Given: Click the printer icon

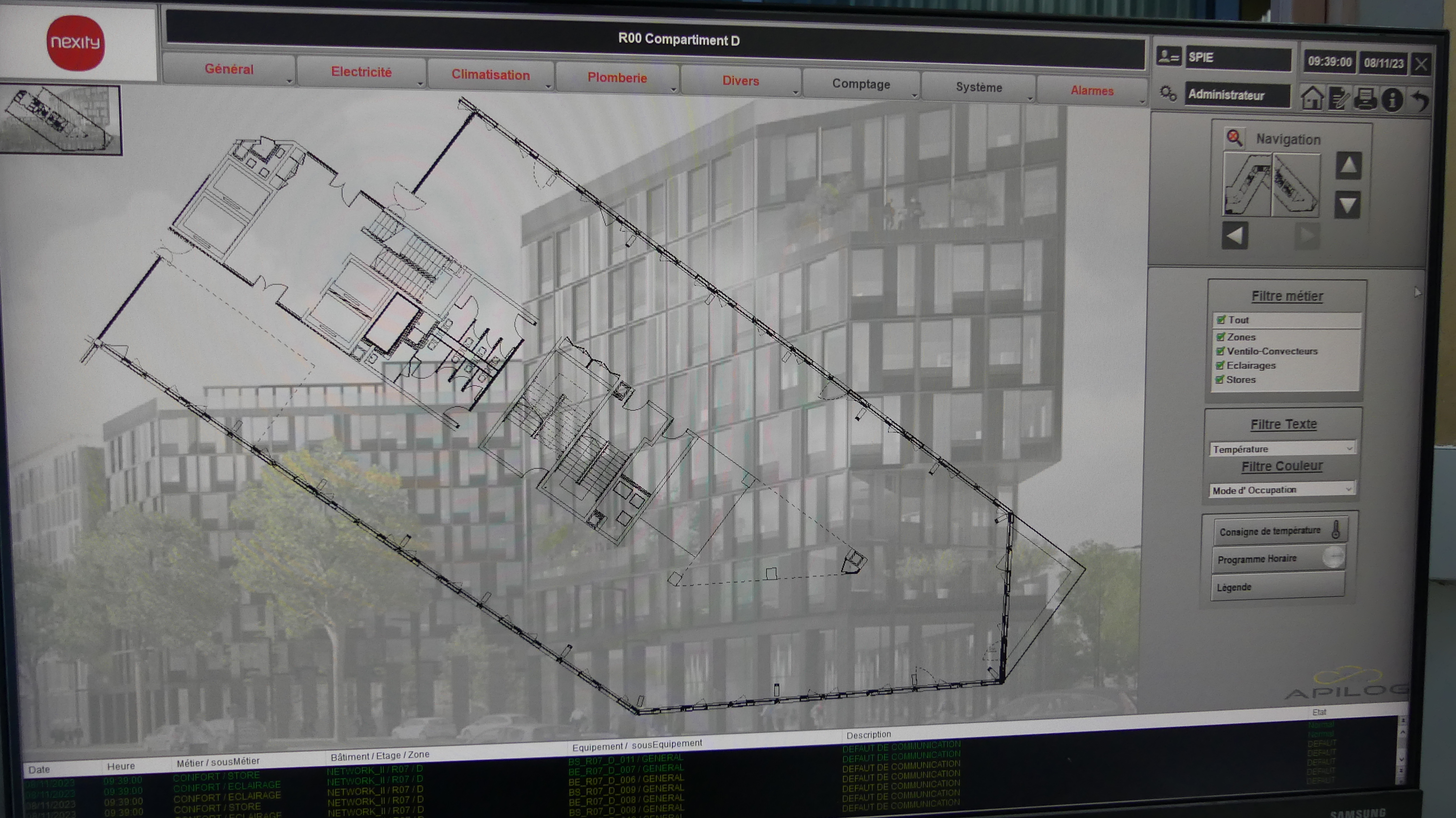Looking at the screenshot, I should (1366, 99).
